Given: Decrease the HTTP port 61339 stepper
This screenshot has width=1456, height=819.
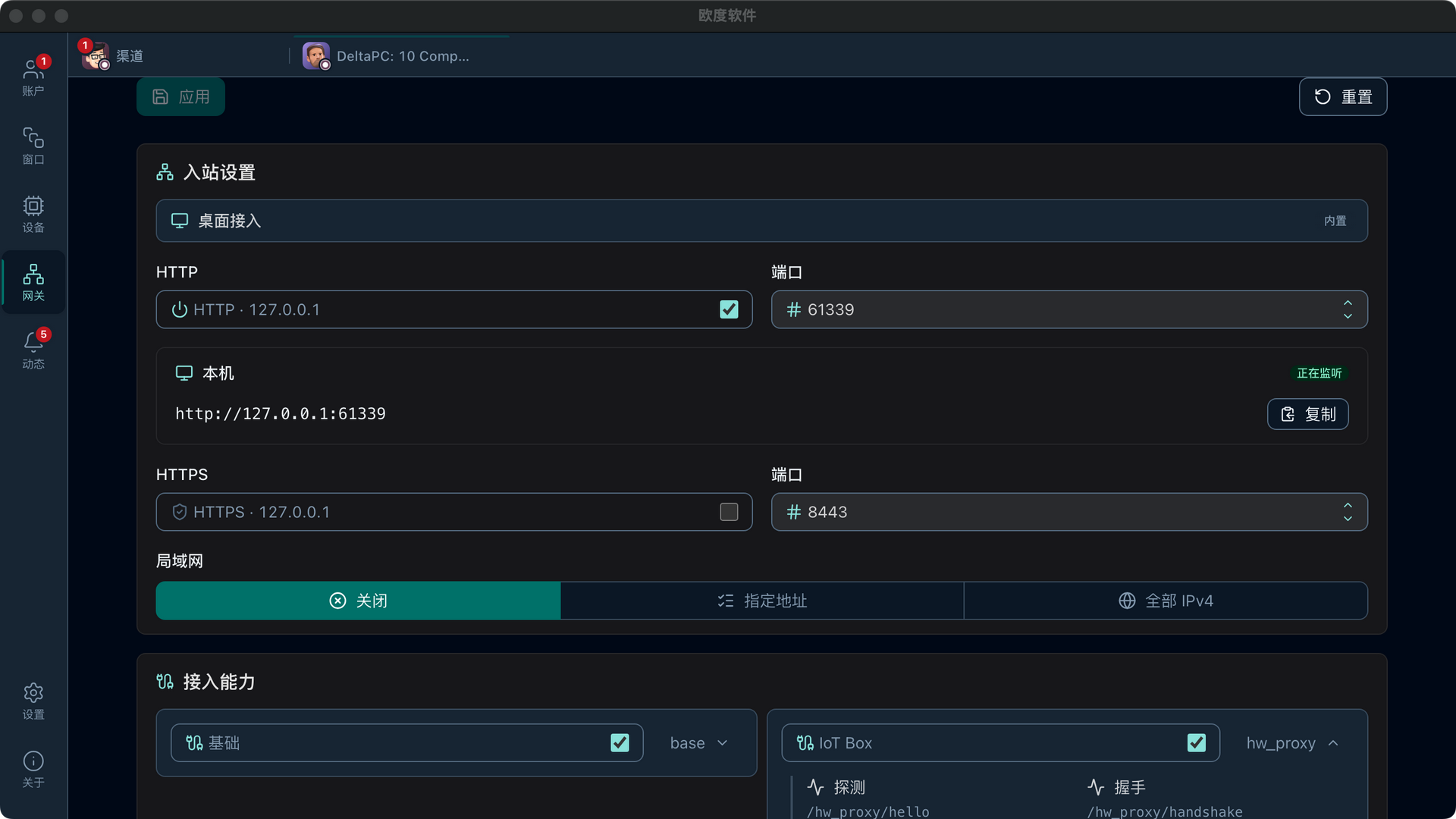Looking at the screenshot, I should (x=1348, y=316).
